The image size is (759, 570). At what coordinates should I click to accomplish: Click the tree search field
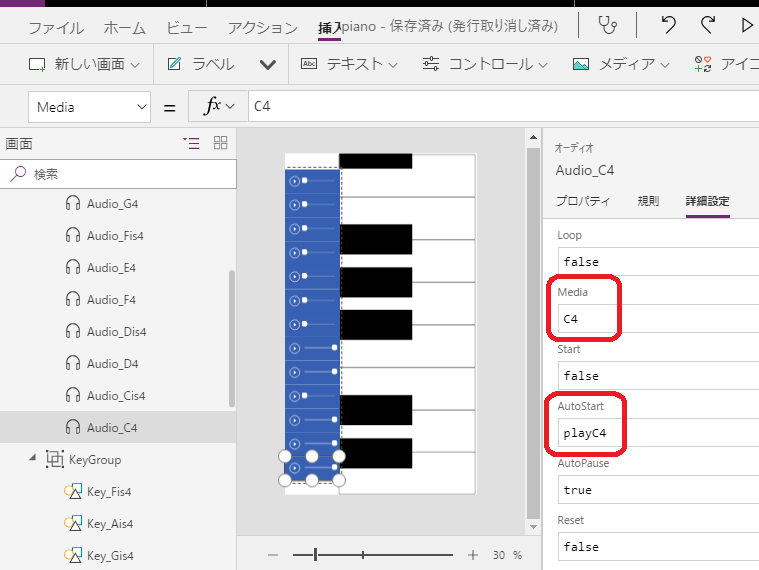(x=118, y=174)
